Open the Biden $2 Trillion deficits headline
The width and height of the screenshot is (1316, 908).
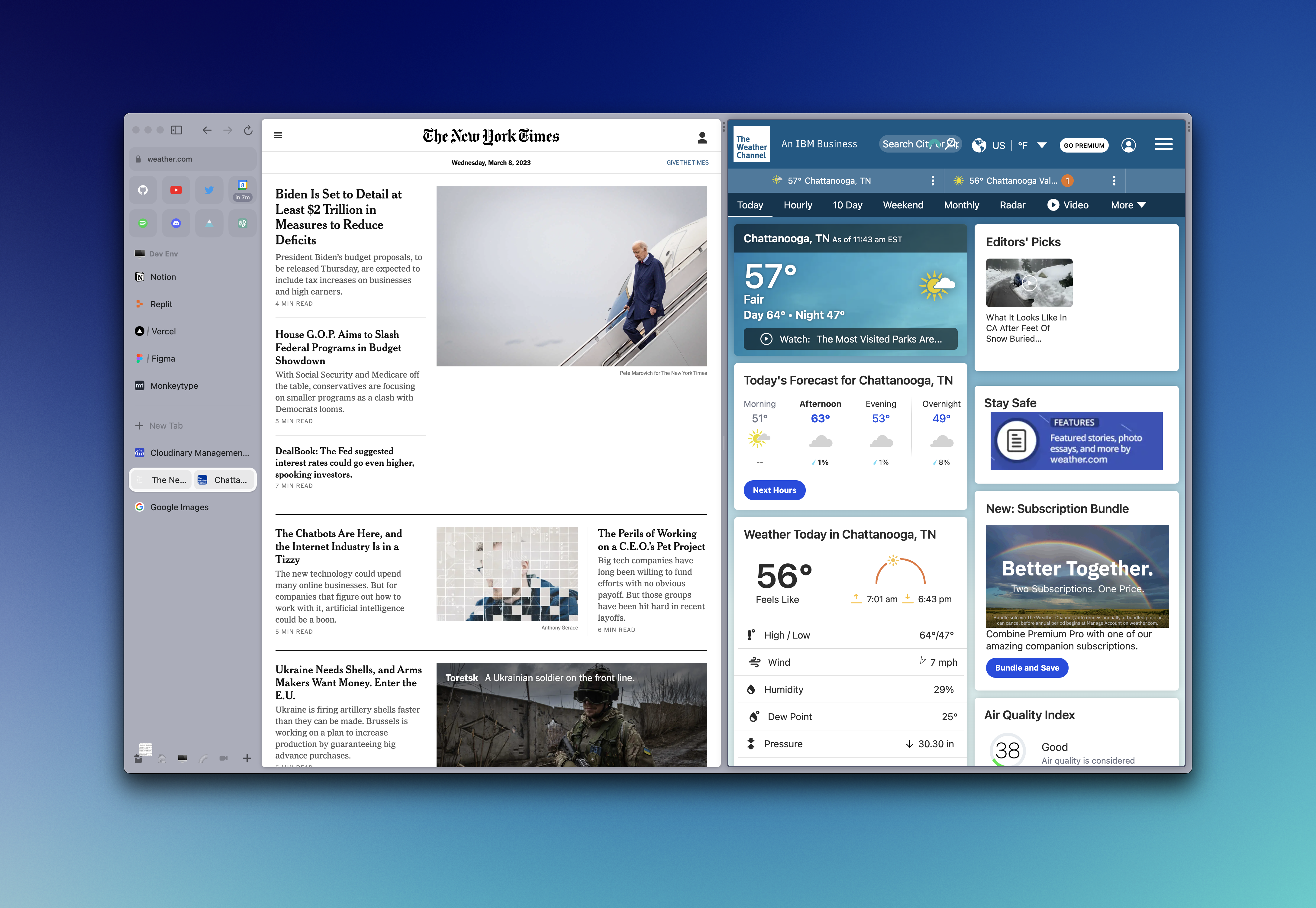click(339, 217)
